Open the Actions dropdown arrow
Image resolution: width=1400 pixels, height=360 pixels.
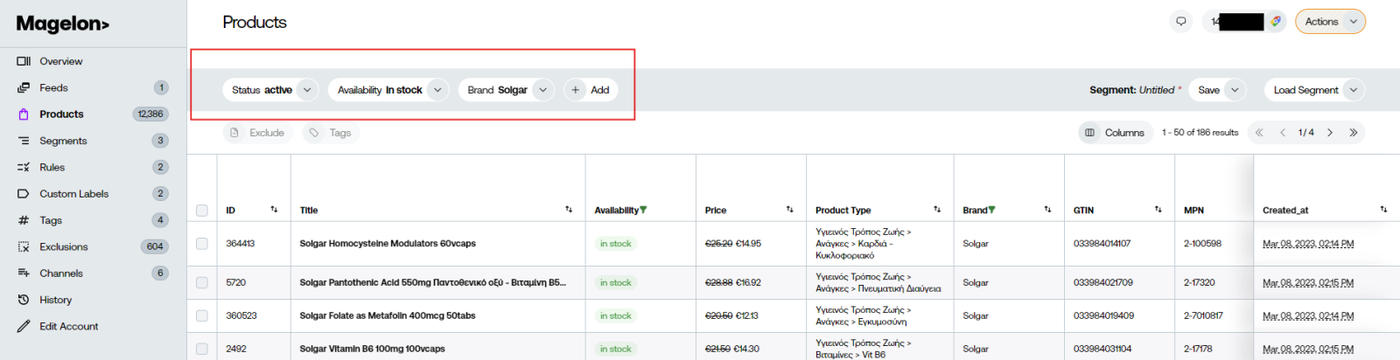coord(1353,21)
